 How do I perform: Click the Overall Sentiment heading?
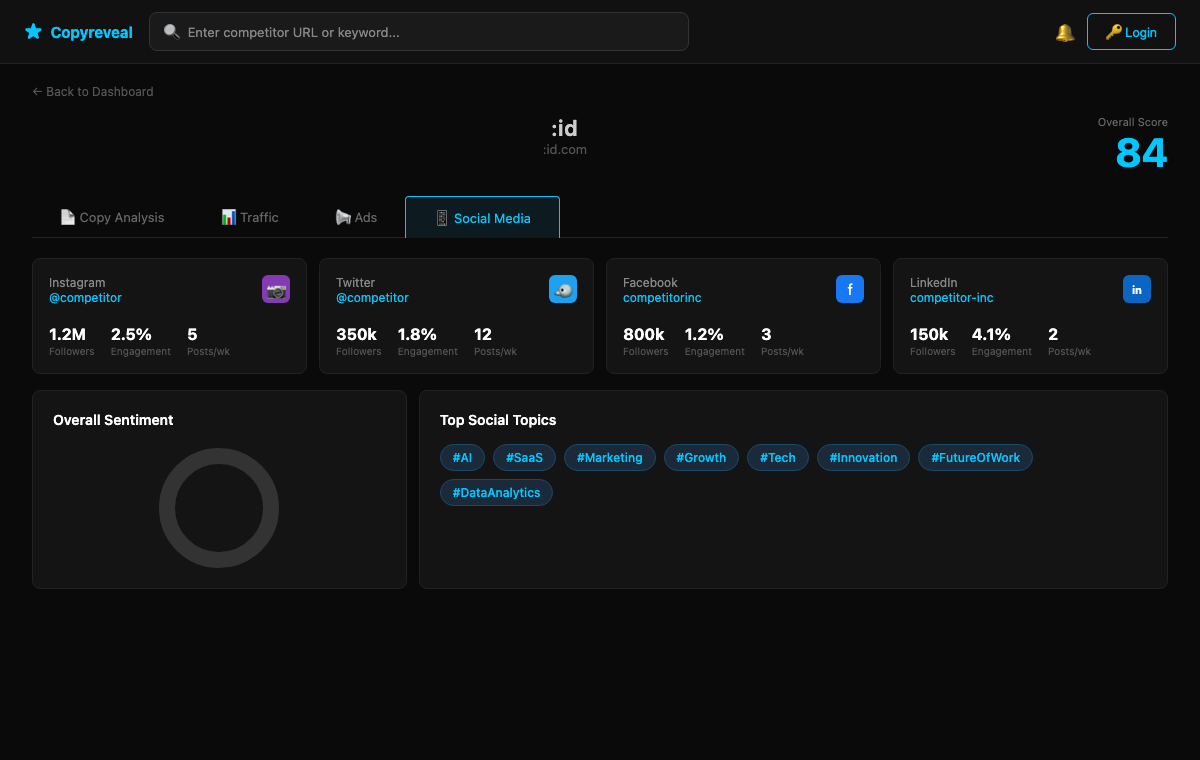113,420
